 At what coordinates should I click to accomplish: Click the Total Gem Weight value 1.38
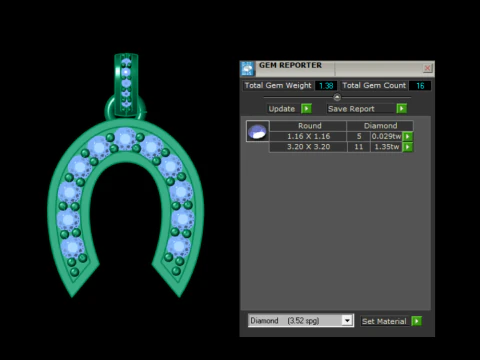point(326,86)
